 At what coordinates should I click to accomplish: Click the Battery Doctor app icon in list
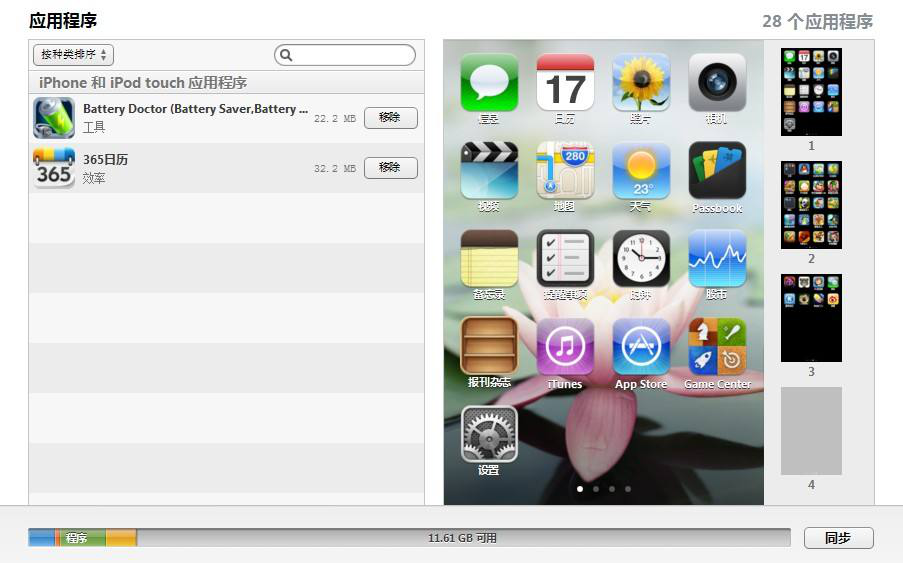point(54,117)
